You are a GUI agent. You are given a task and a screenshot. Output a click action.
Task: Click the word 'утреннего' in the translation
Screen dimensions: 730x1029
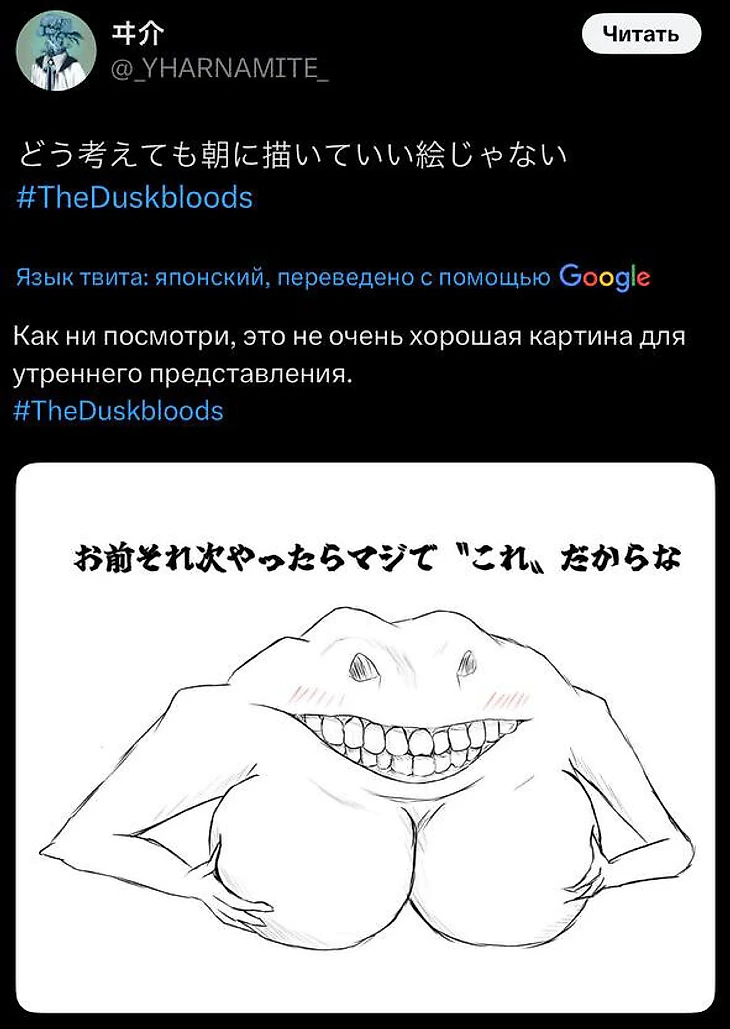coord(76,375)
